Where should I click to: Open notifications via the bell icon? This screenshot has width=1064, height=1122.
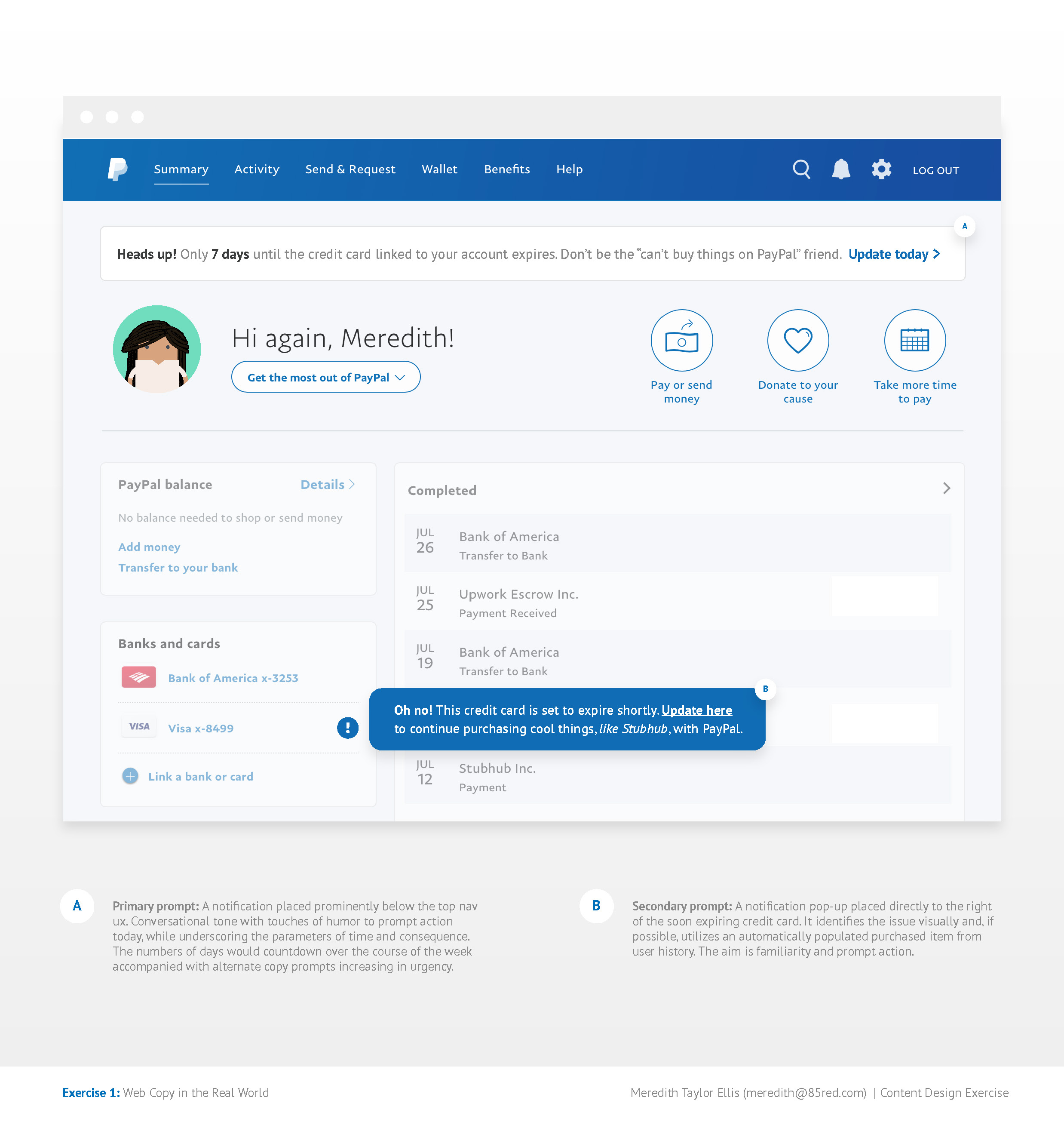[x=840, y=169]
